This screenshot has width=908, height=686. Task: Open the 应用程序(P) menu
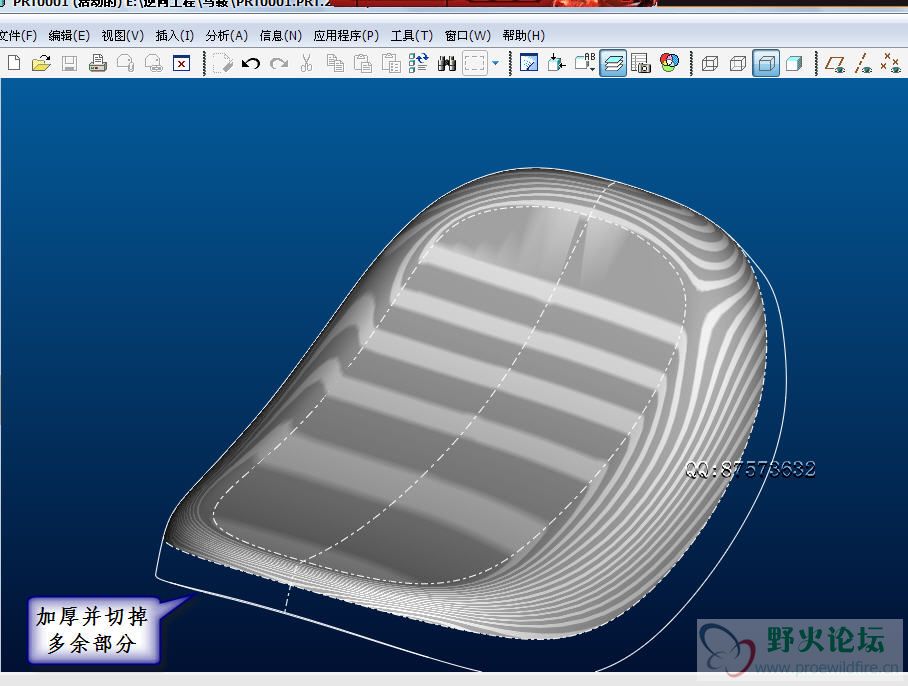pyautogui.click(x=346, y=36)
